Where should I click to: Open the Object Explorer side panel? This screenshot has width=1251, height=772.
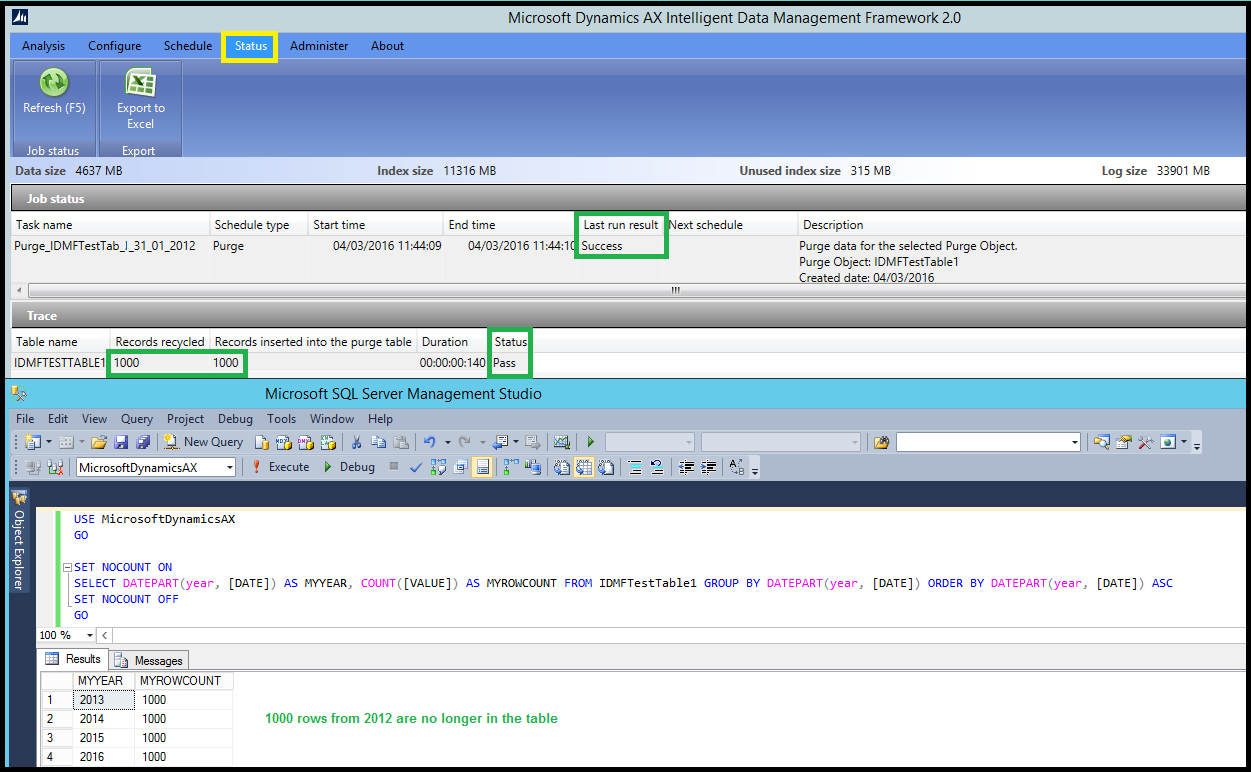click(19, 540)
